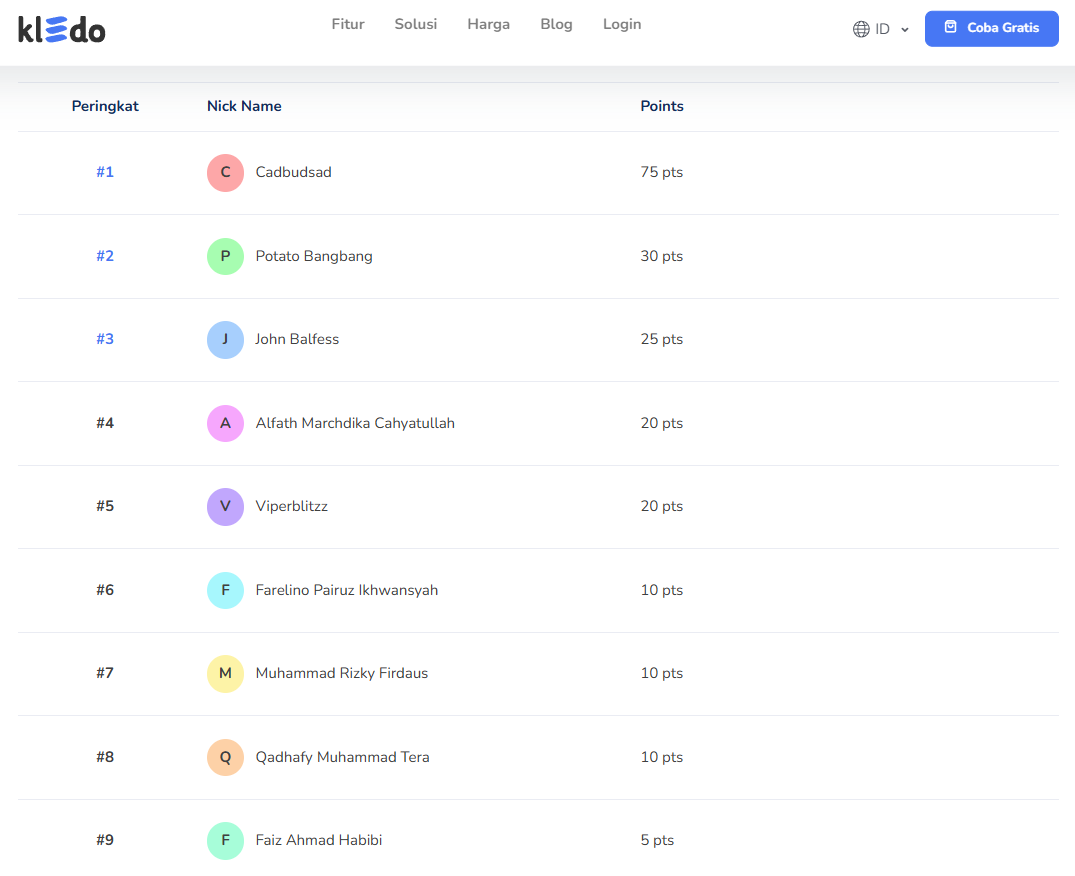Click Potato Bangbang's green P avatar
Viewport: 1075px width, 876px height.
click(x=225, y=256)
